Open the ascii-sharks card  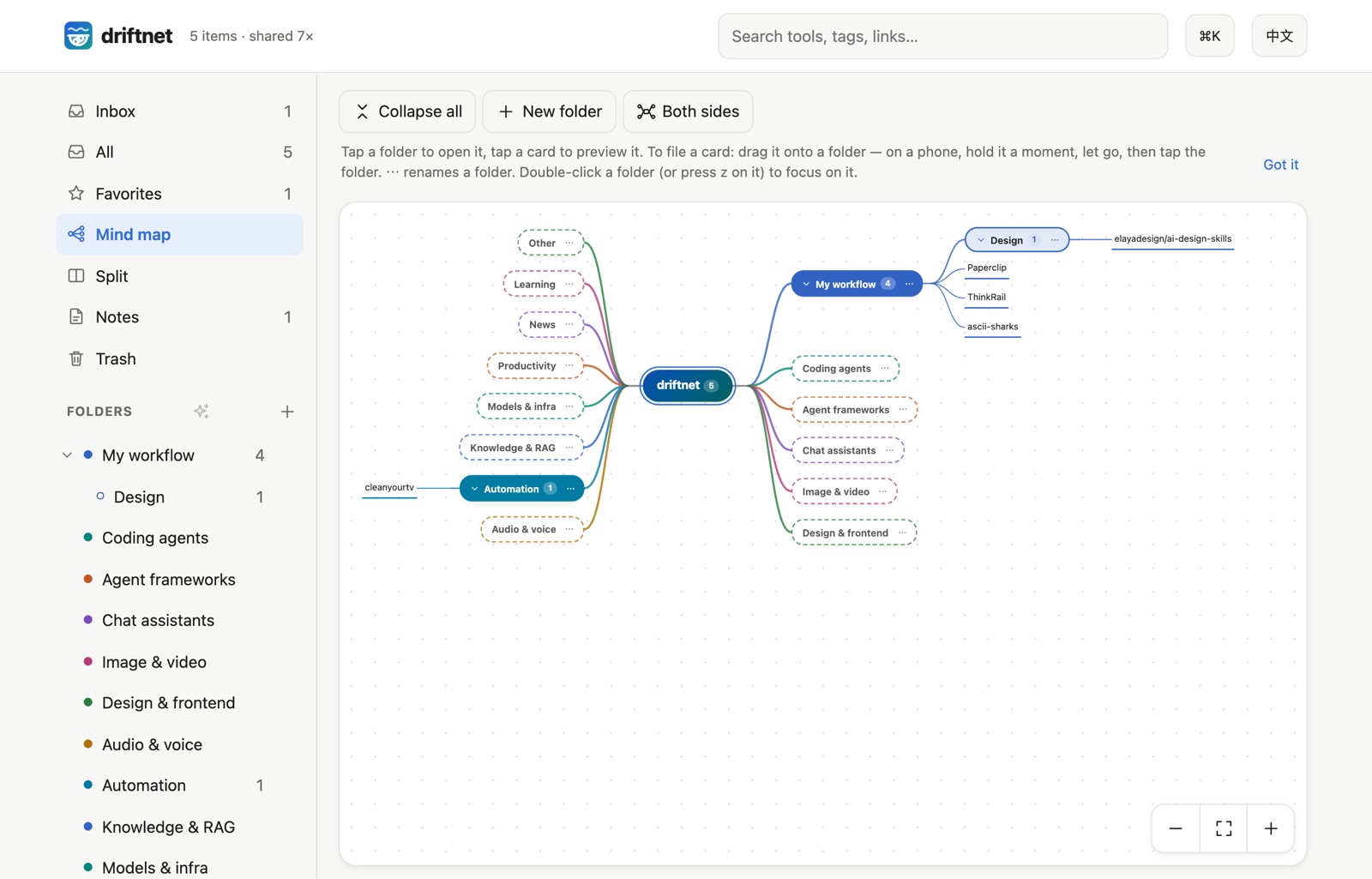tap(993, 327)
